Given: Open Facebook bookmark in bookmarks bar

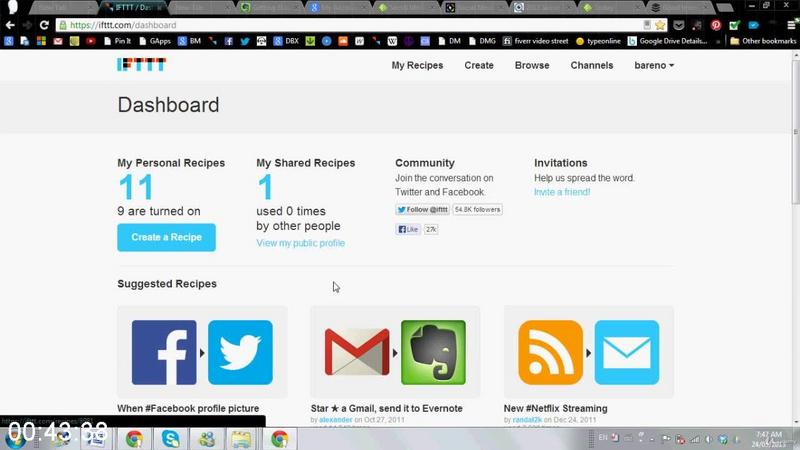Looking at the screenshot, I should click(229, 41).
